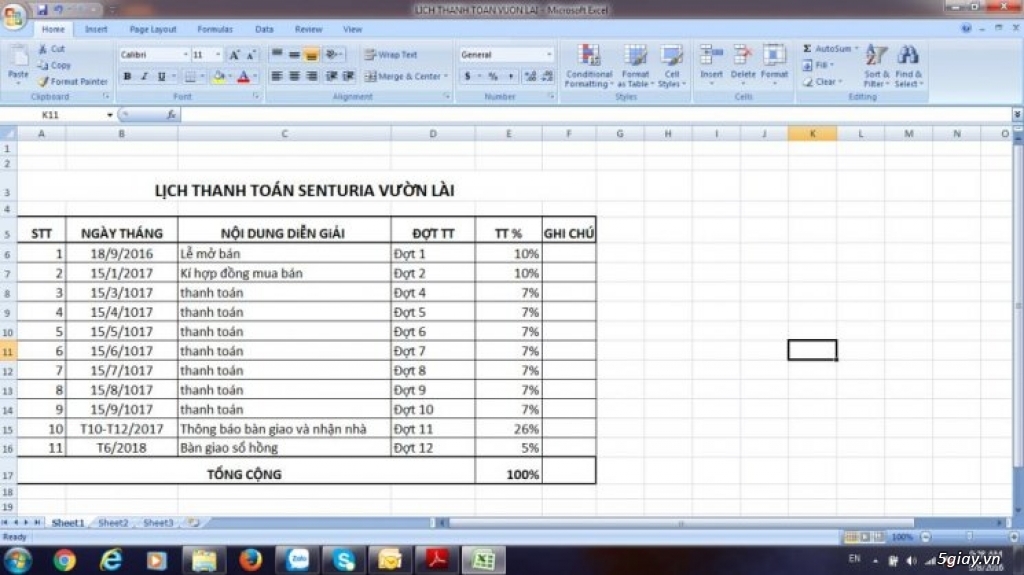Click Shrink Font icon

[251, 55]
